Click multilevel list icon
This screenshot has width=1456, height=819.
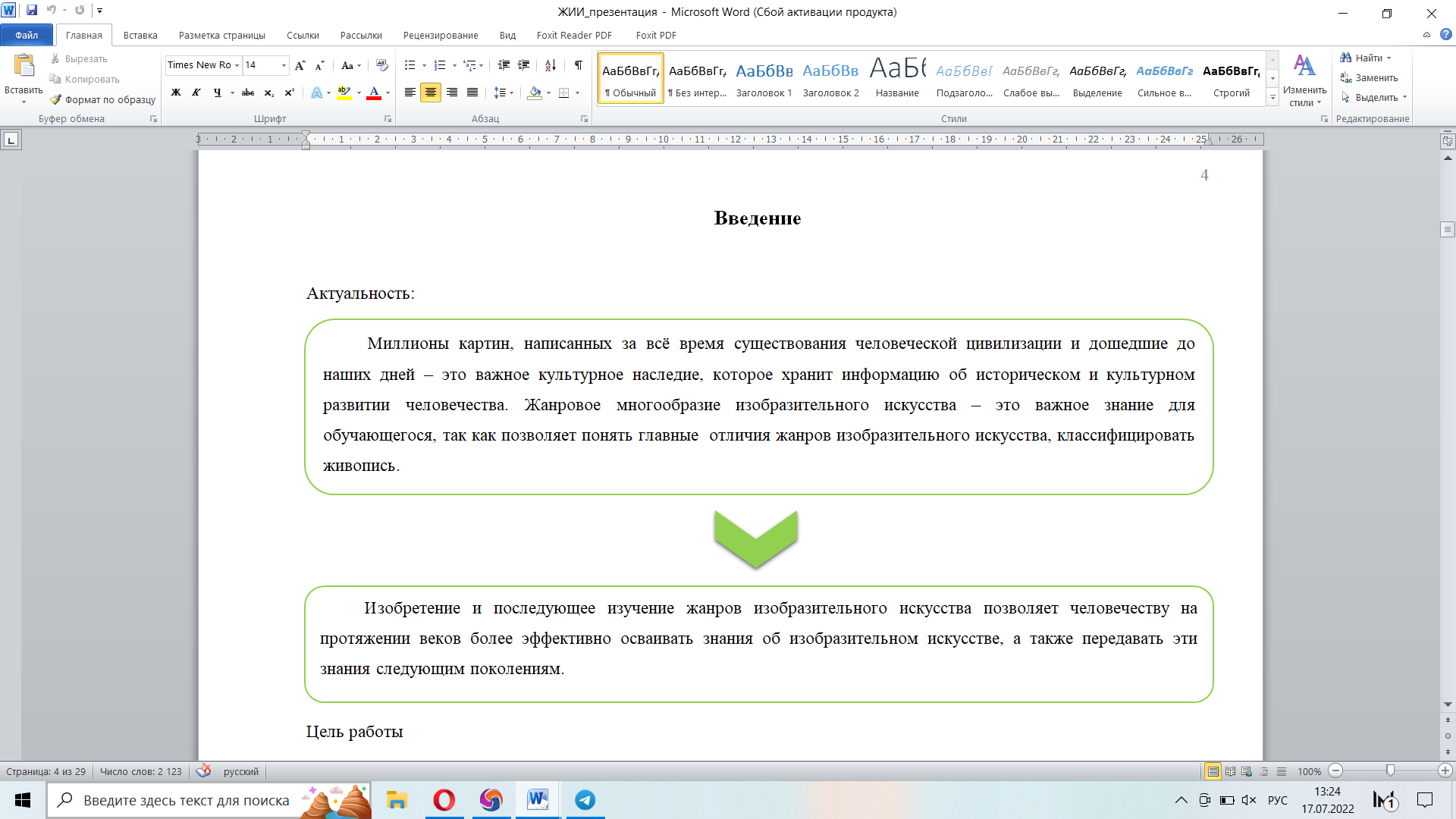(470, 65)
